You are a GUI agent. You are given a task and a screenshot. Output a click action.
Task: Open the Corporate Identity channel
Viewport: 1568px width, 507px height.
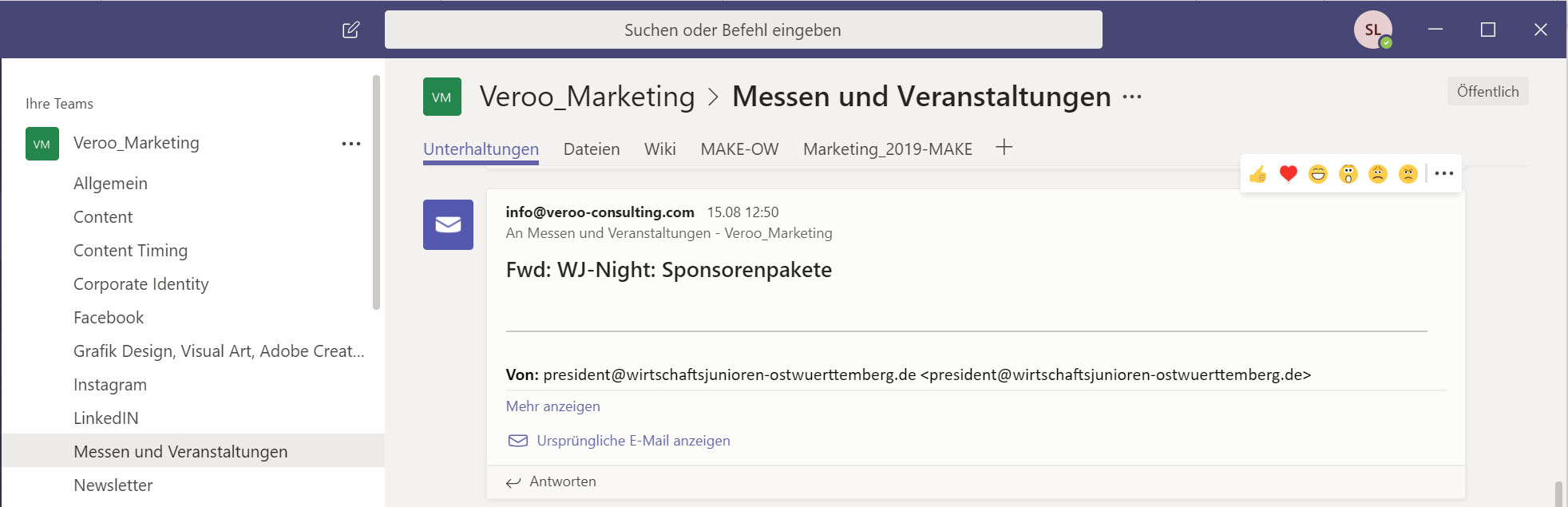141,284
